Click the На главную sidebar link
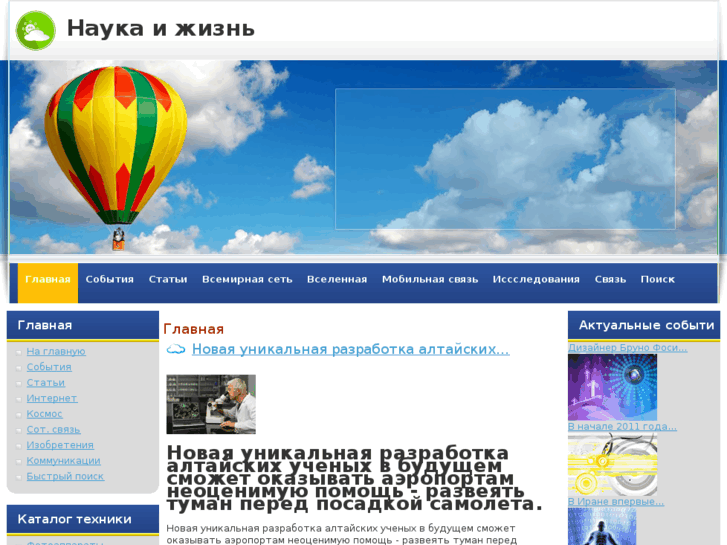This screenshot has height=545, width=727. click(56, 352)
